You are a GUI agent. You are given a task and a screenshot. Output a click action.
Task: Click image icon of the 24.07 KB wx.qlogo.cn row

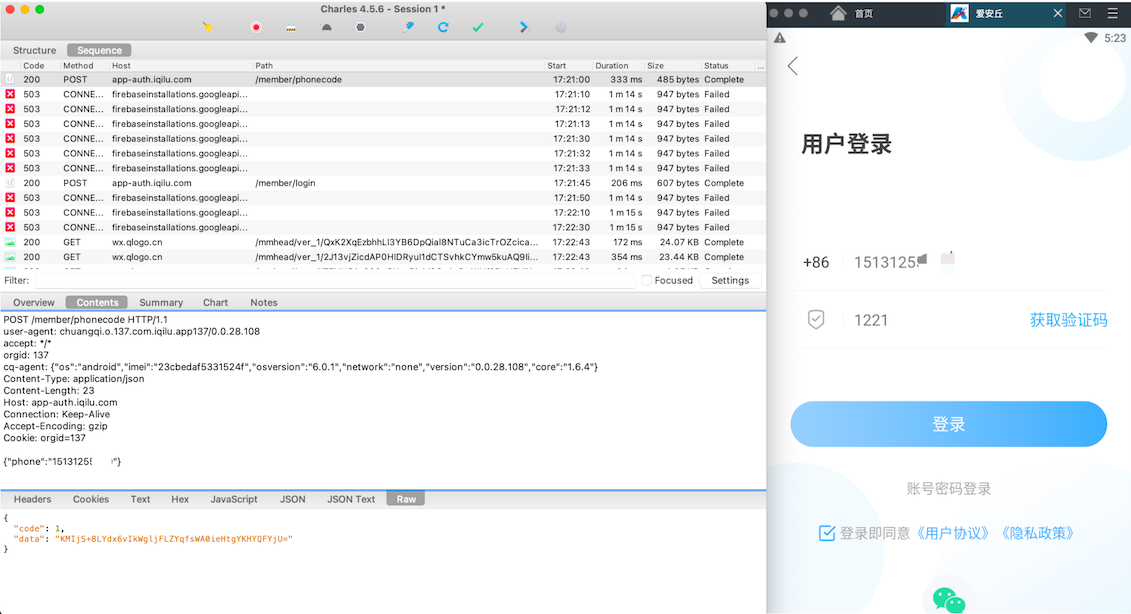tap(10, 242)
